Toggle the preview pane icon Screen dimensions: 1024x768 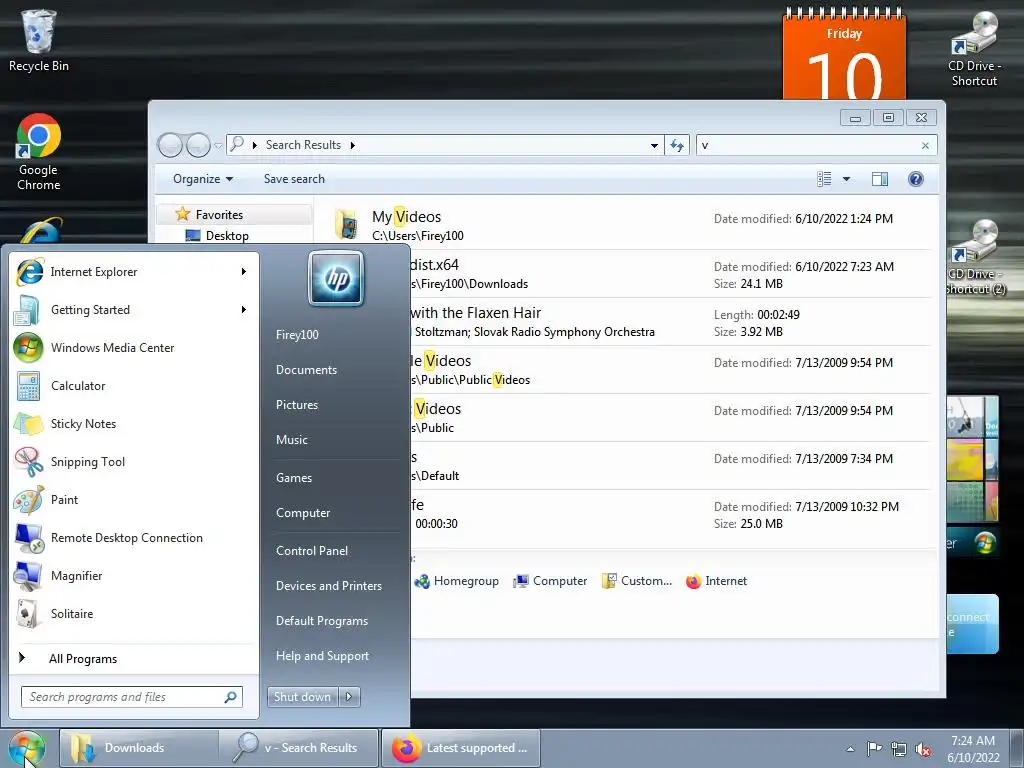click(880, 179)
